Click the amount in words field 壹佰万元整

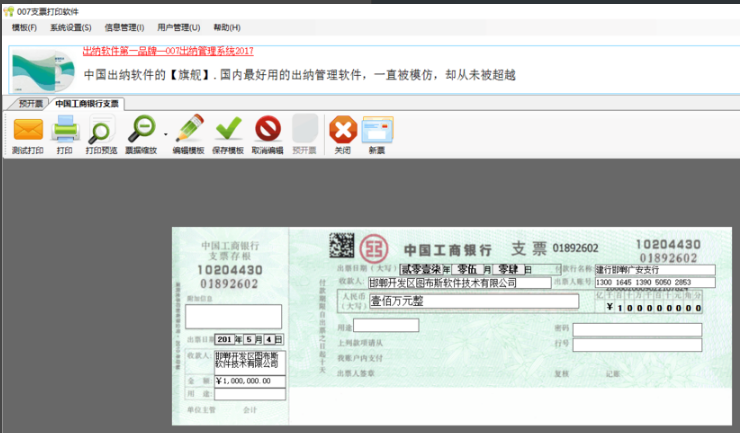(474, 301)
